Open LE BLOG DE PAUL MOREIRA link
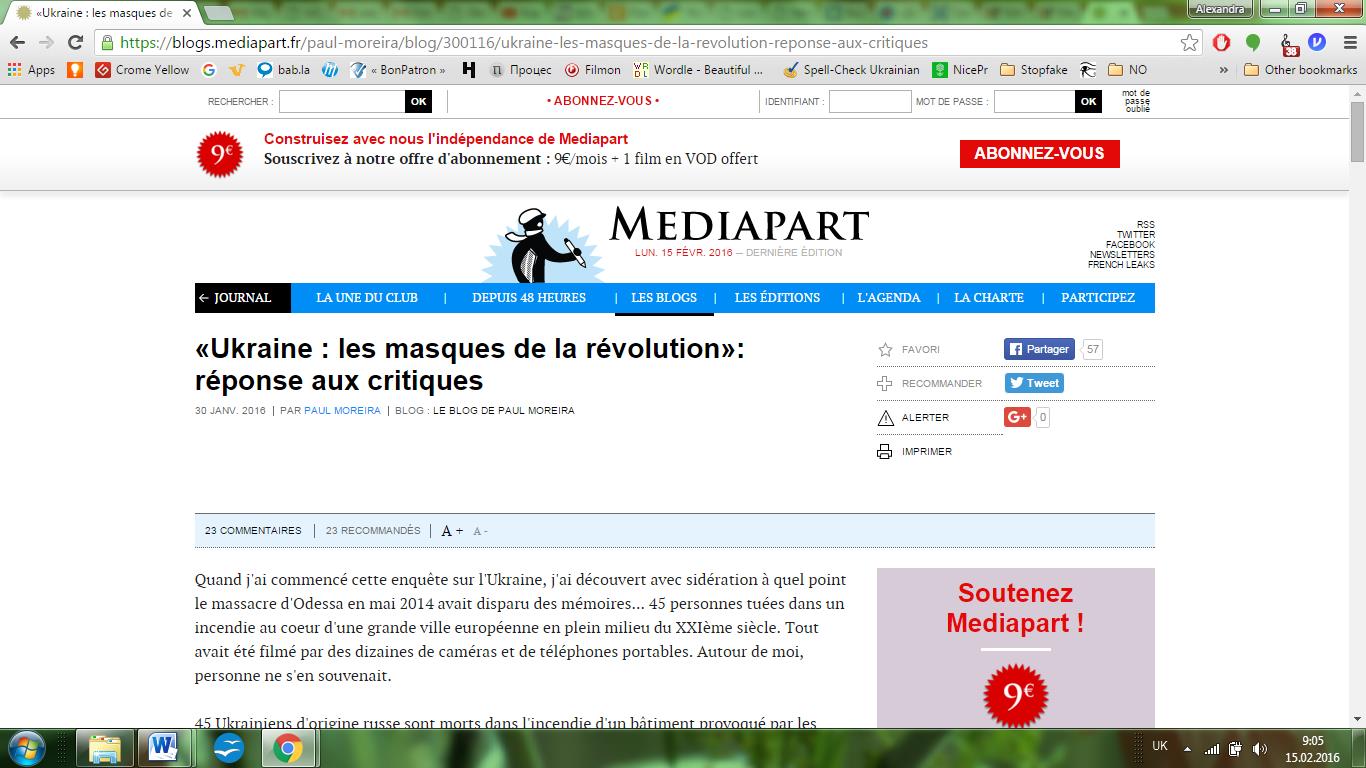The image size is (1366, 768). point(504,411)
